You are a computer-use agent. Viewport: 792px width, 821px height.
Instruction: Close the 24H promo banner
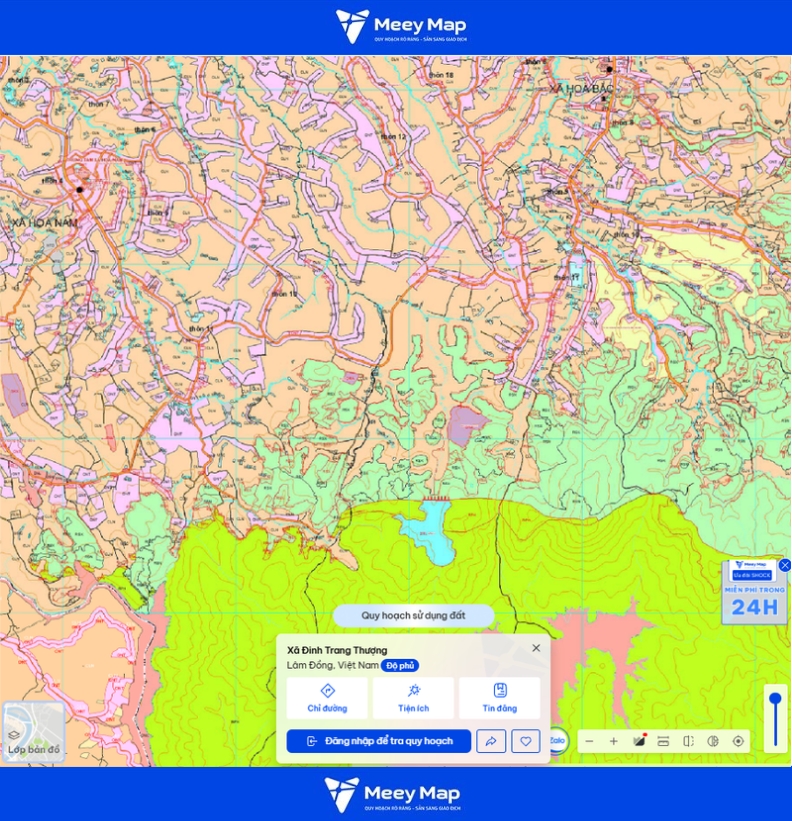pos(784,565)
